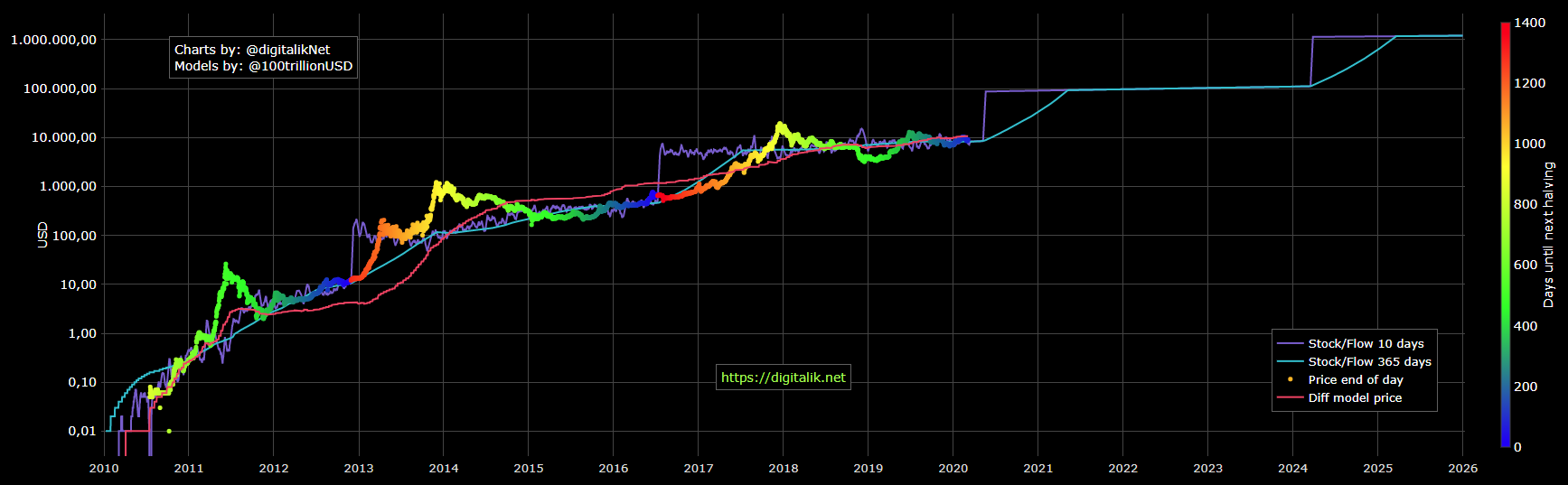
Task: Click the 1200 colorbar tick label
Action: [x=1529, y=83]
